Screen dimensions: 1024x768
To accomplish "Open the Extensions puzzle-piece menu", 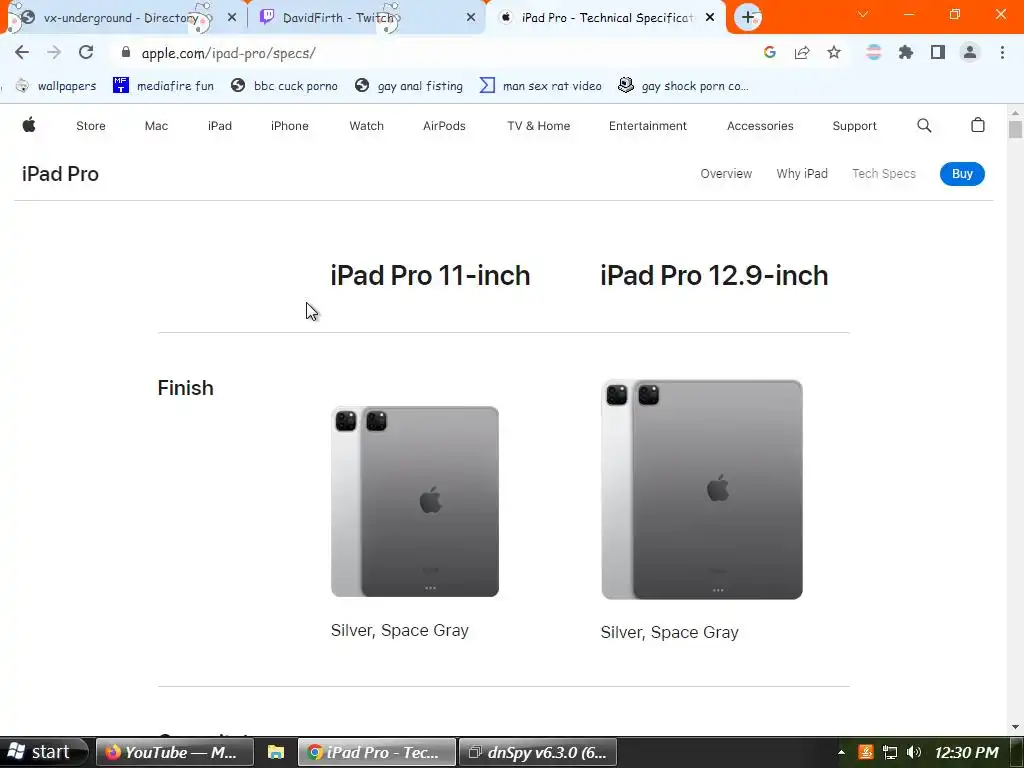I will [906, 53].
